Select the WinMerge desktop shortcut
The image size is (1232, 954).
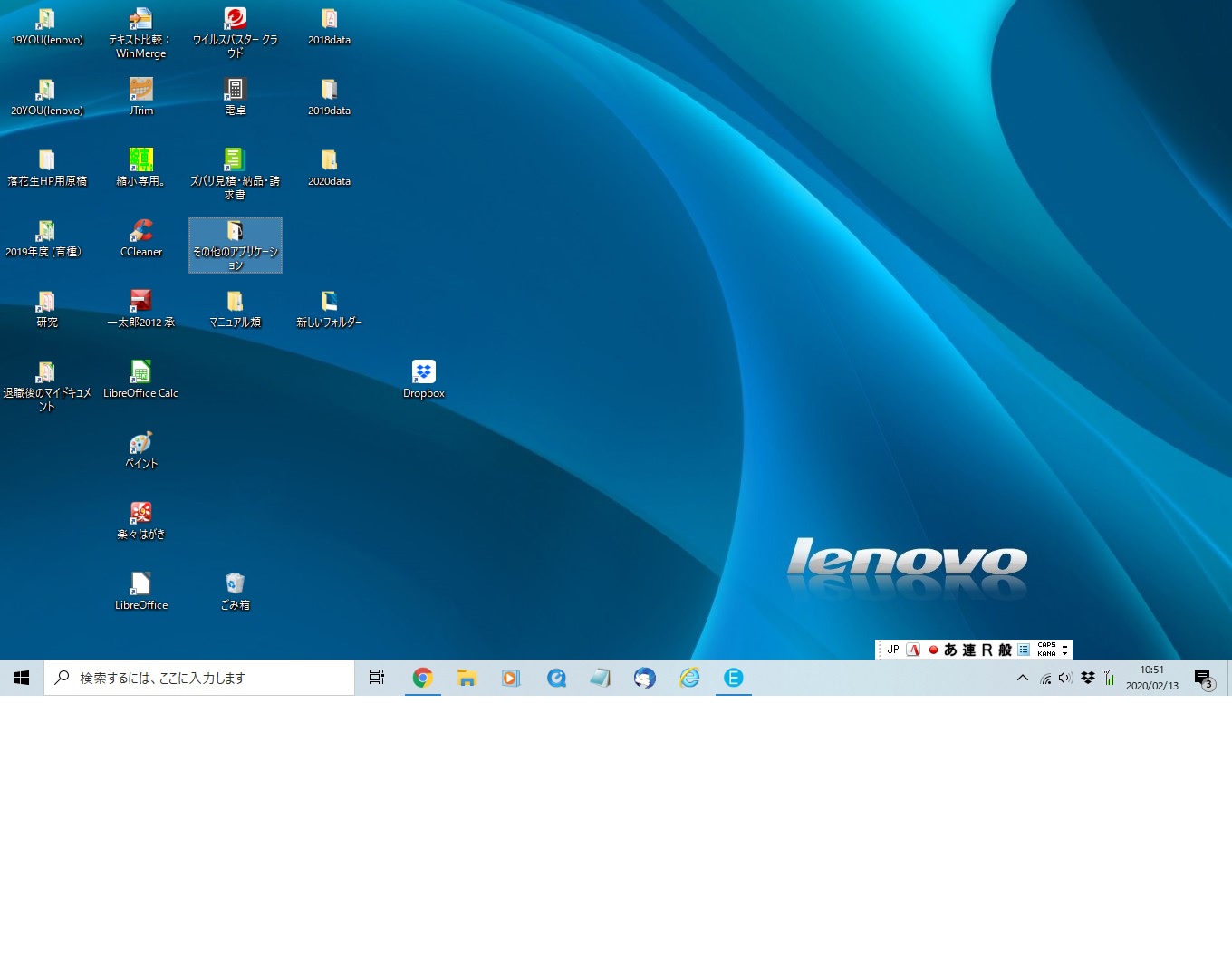[x=140, y=20]
